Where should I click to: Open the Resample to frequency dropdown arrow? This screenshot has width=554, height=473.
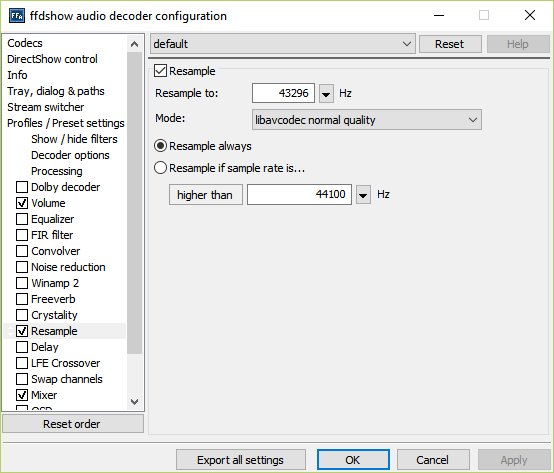tap(326, 93)
